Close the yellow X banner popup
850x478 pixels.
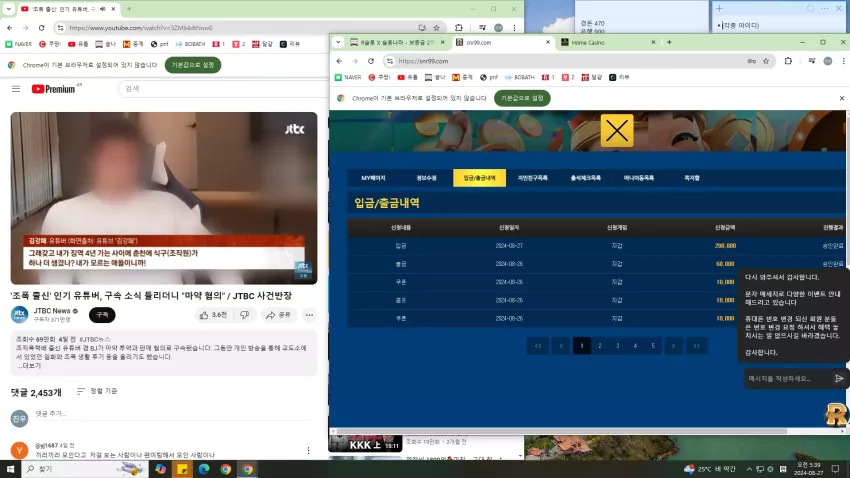pyautogui.click(x=617, y=131)
